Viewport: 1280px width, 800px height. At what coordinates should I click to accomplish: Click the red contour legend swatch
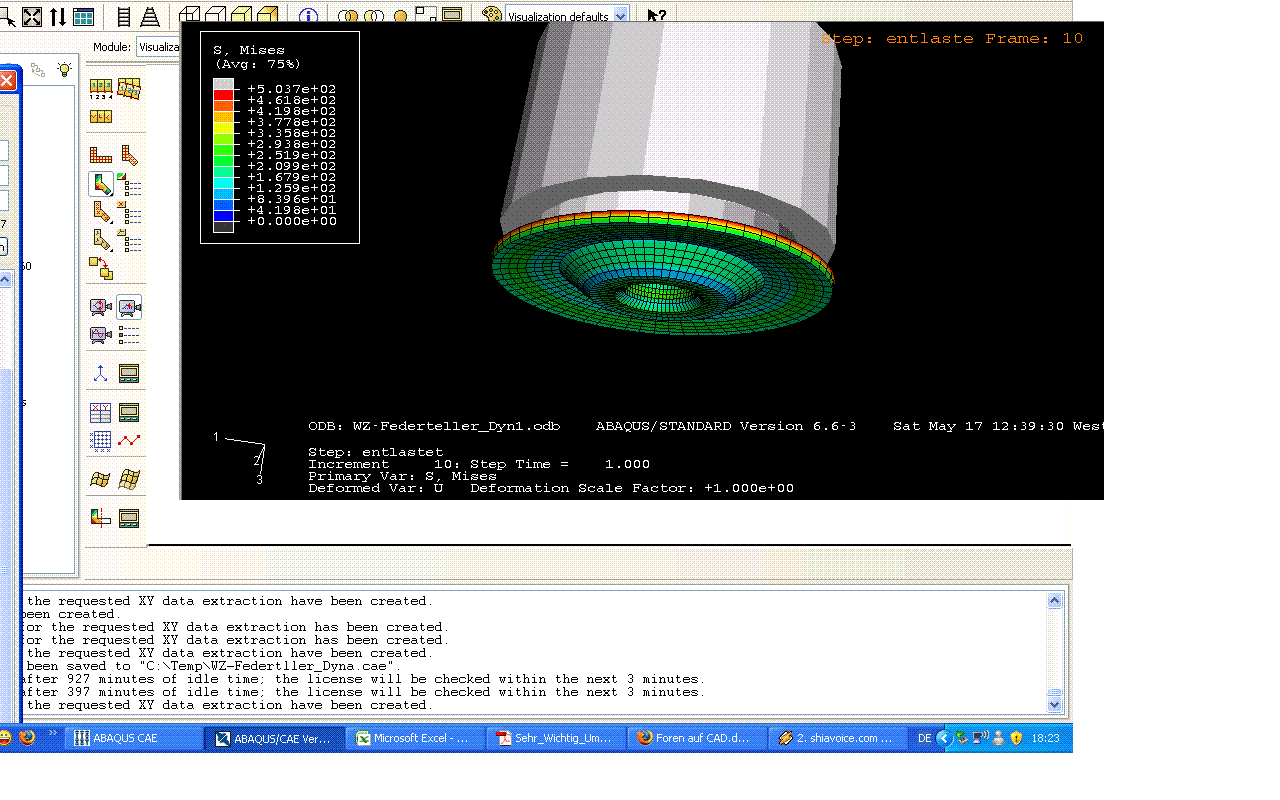[223, 94]
